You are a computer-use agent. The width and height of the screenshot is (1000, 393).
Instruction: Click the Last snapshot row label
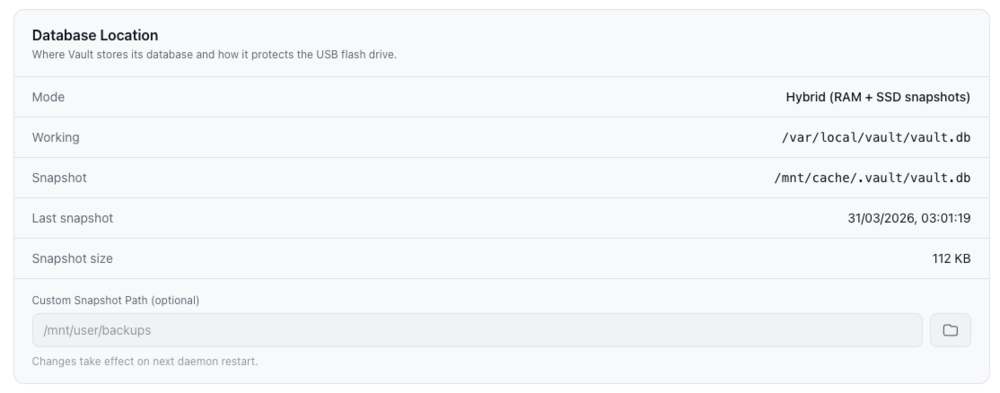(73, 218)
